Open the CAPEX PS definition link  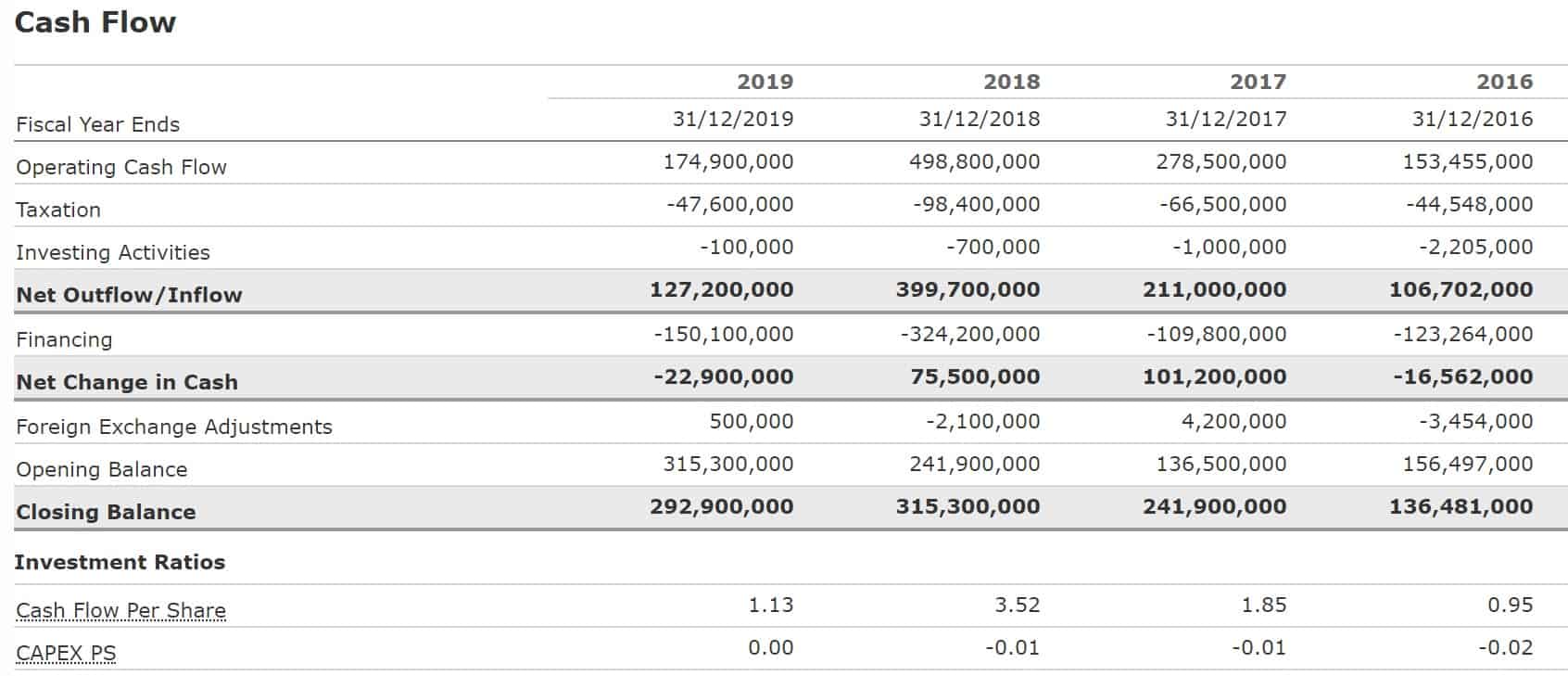coord(67,653)
